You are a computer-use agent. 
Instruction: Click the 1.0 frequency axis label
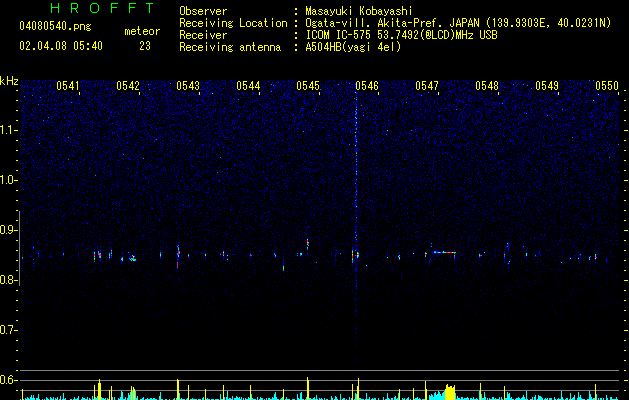[x=9, y=180]
